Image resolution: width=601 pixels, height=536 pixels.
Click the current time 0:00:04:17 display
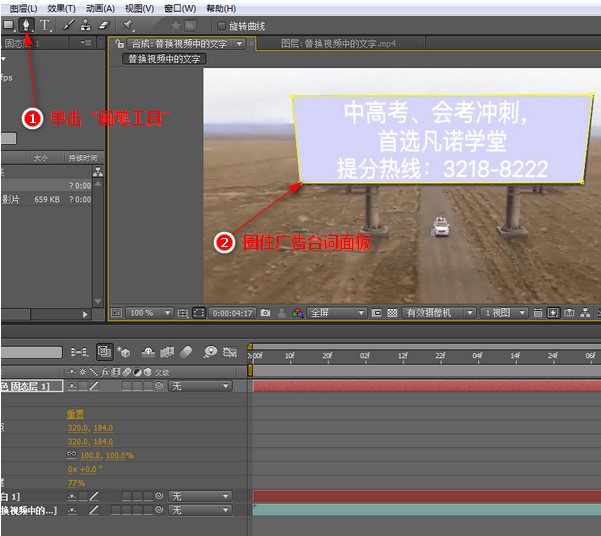tap(233, 313)
